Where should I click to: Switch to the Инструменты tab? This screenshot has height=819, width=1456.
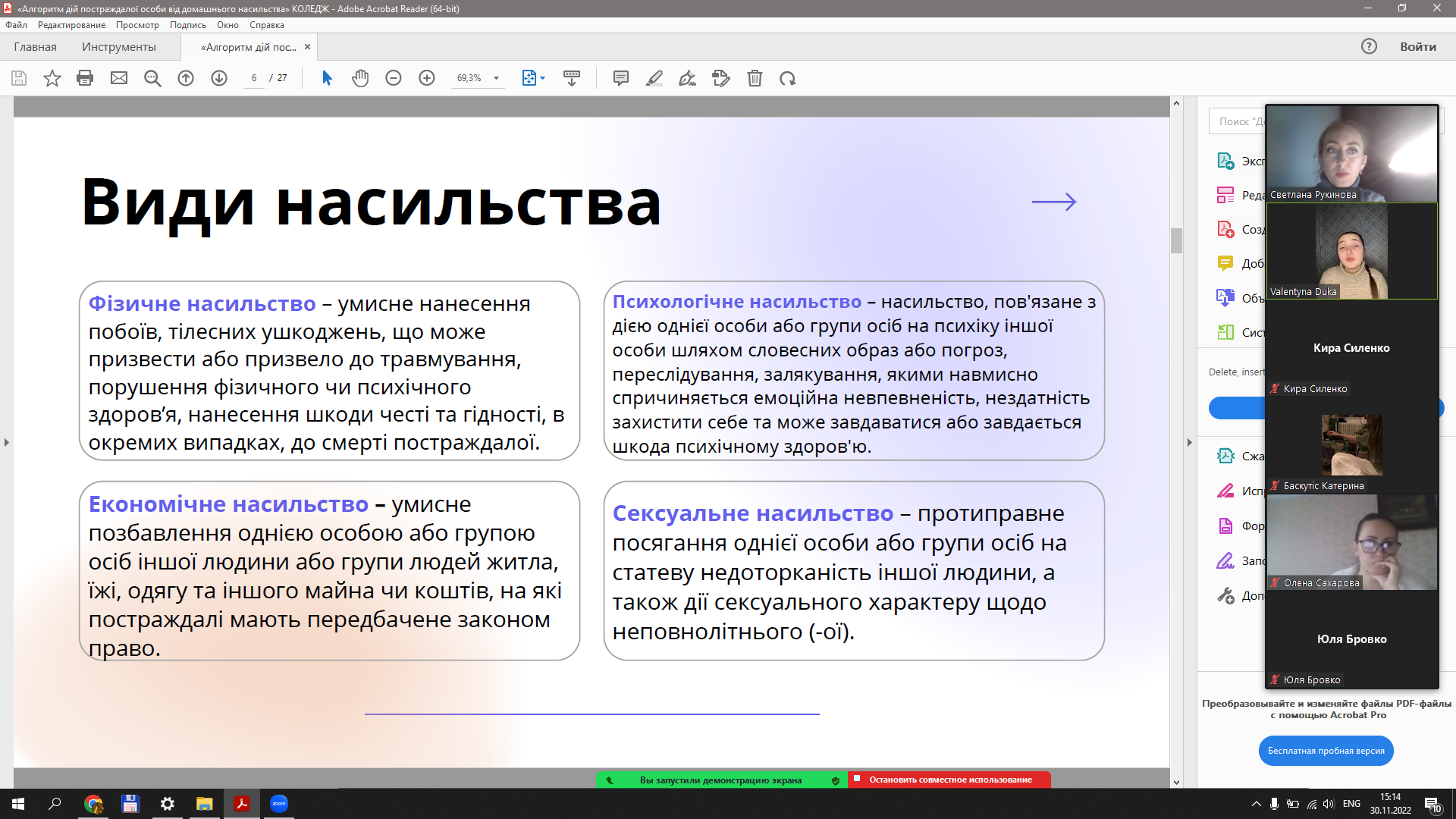[119, 47]
